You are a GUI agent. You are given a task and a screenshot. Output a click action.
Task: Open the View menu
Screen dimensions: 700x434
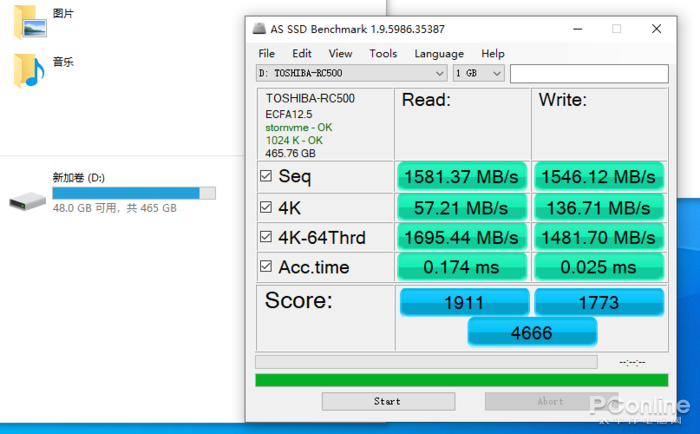coord(340,54)
